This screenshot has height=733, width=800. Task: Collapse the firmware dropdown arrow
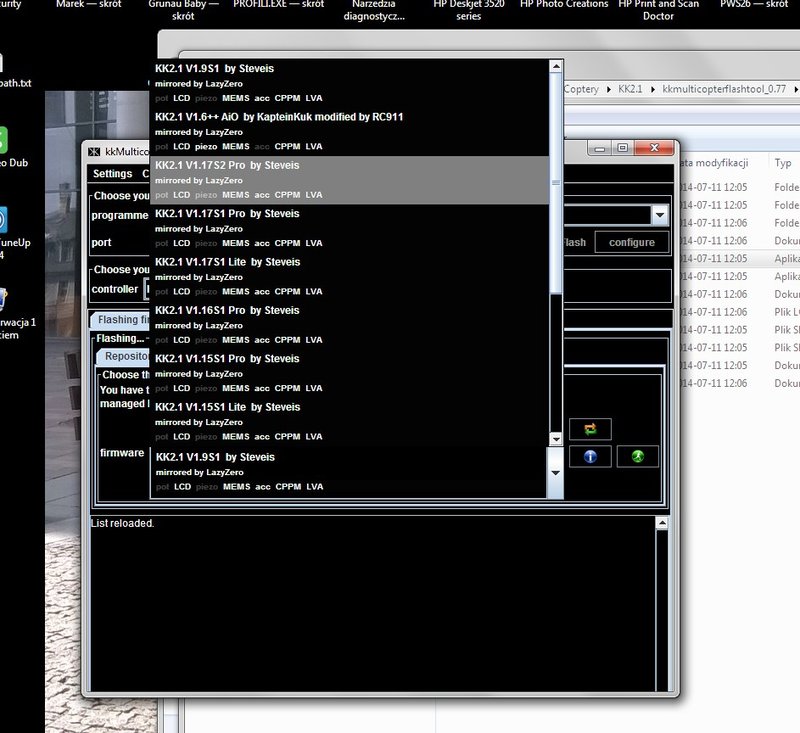point(556,473)
